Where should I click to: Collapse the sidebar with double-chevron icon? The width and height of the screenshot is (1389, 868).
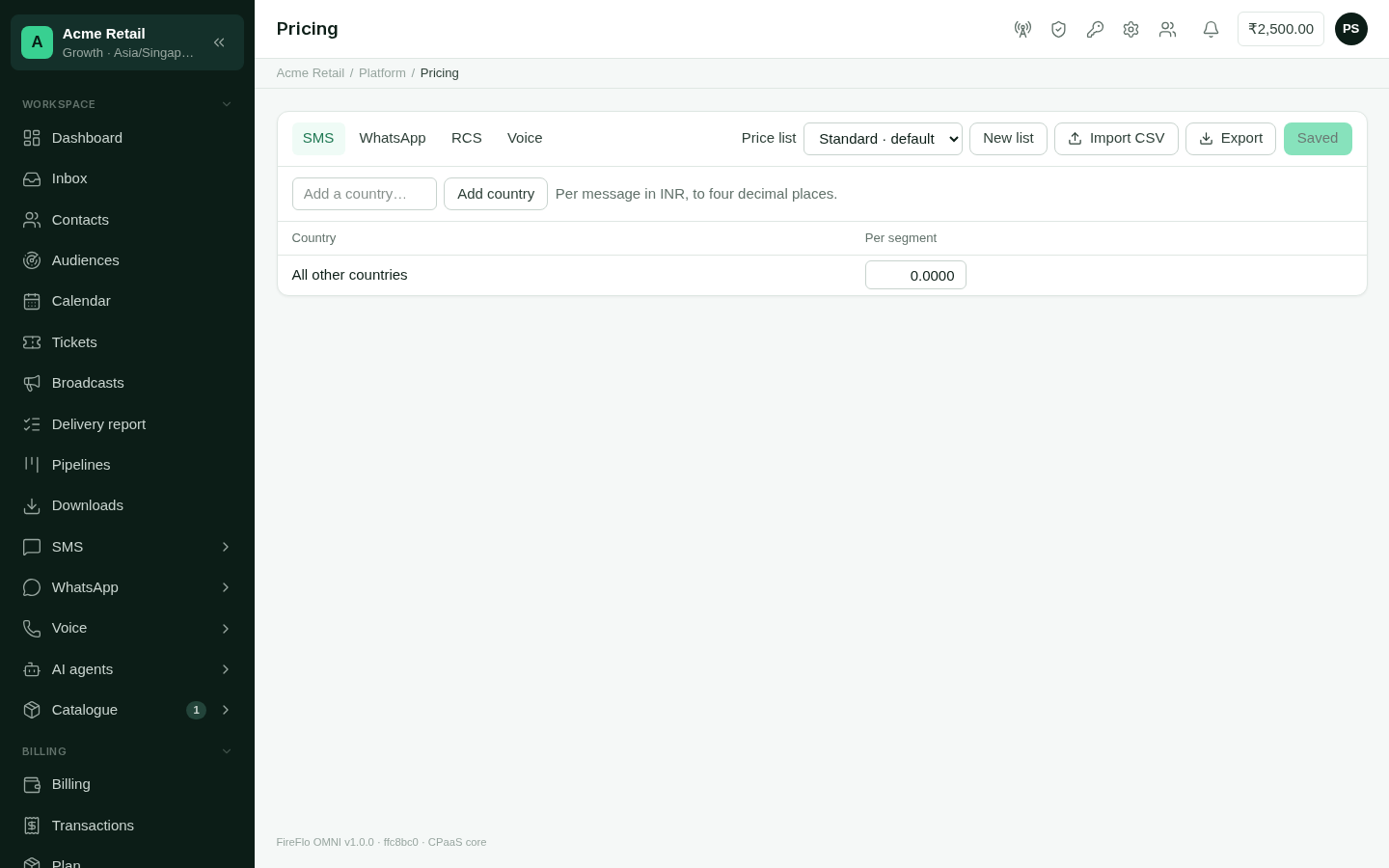[219, 42]
